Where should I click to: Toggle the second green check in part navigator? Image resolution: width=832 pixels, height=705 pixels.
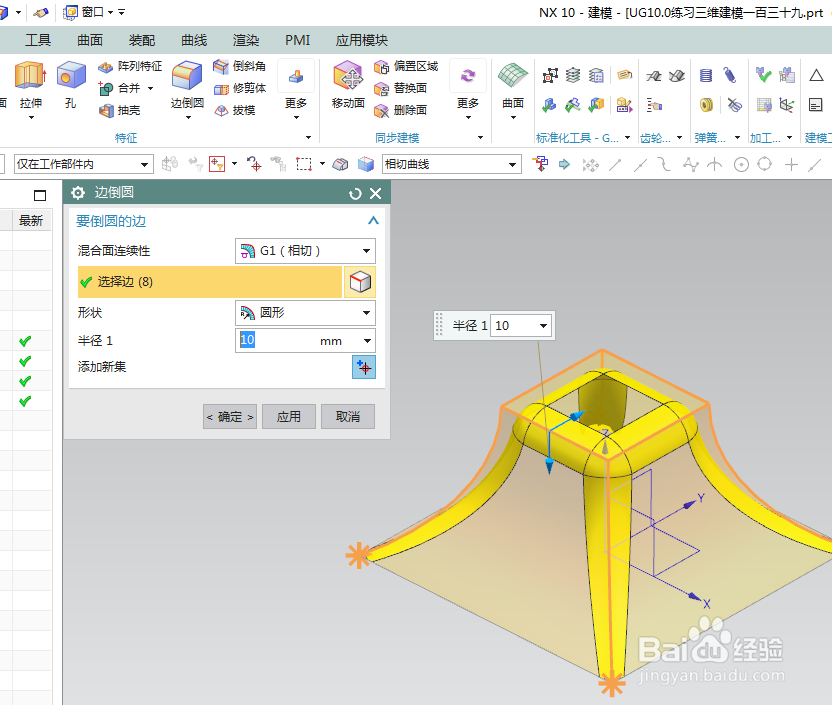click(24, 362)
